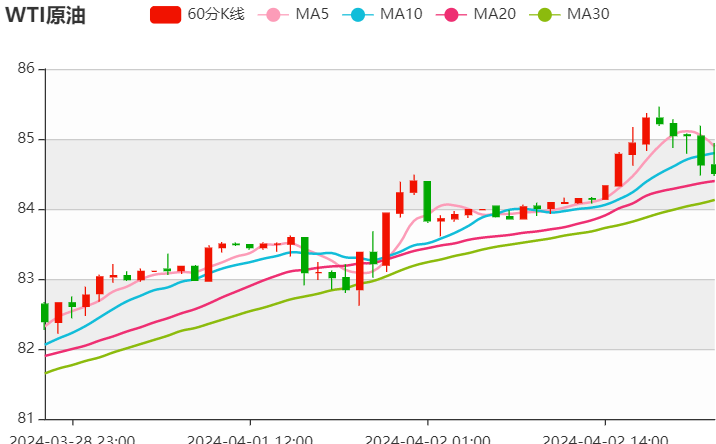The height and width of the screenshot is (444, 716).
Task: Toggle the MA30 legend entry
Action: coord(569,14)
